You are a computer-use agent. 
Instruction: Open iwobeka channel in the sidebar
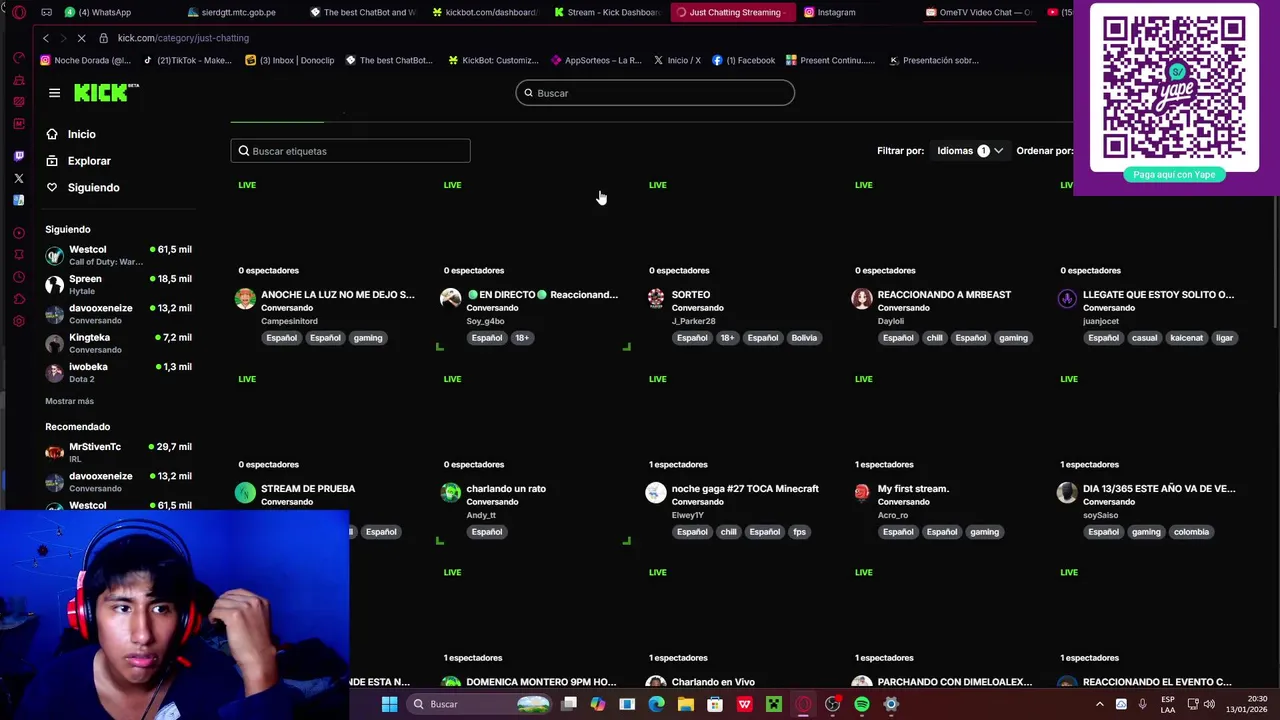click(x=118, y=372)
